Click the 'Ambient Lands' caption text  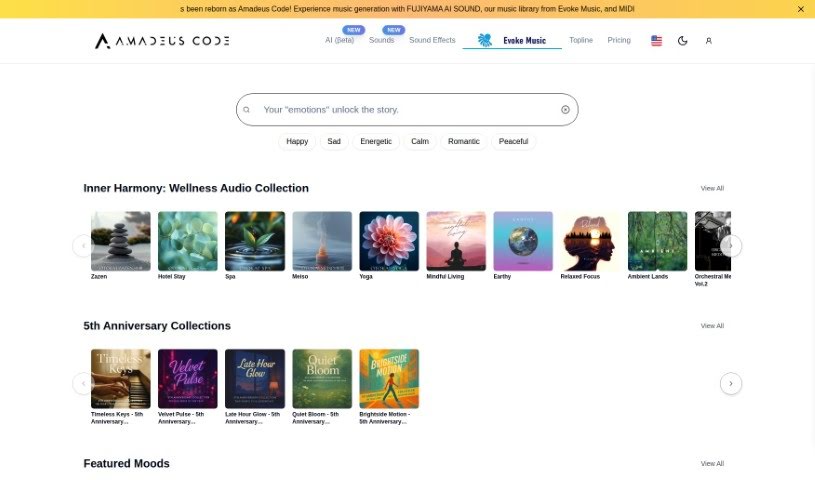coord(648,277)
